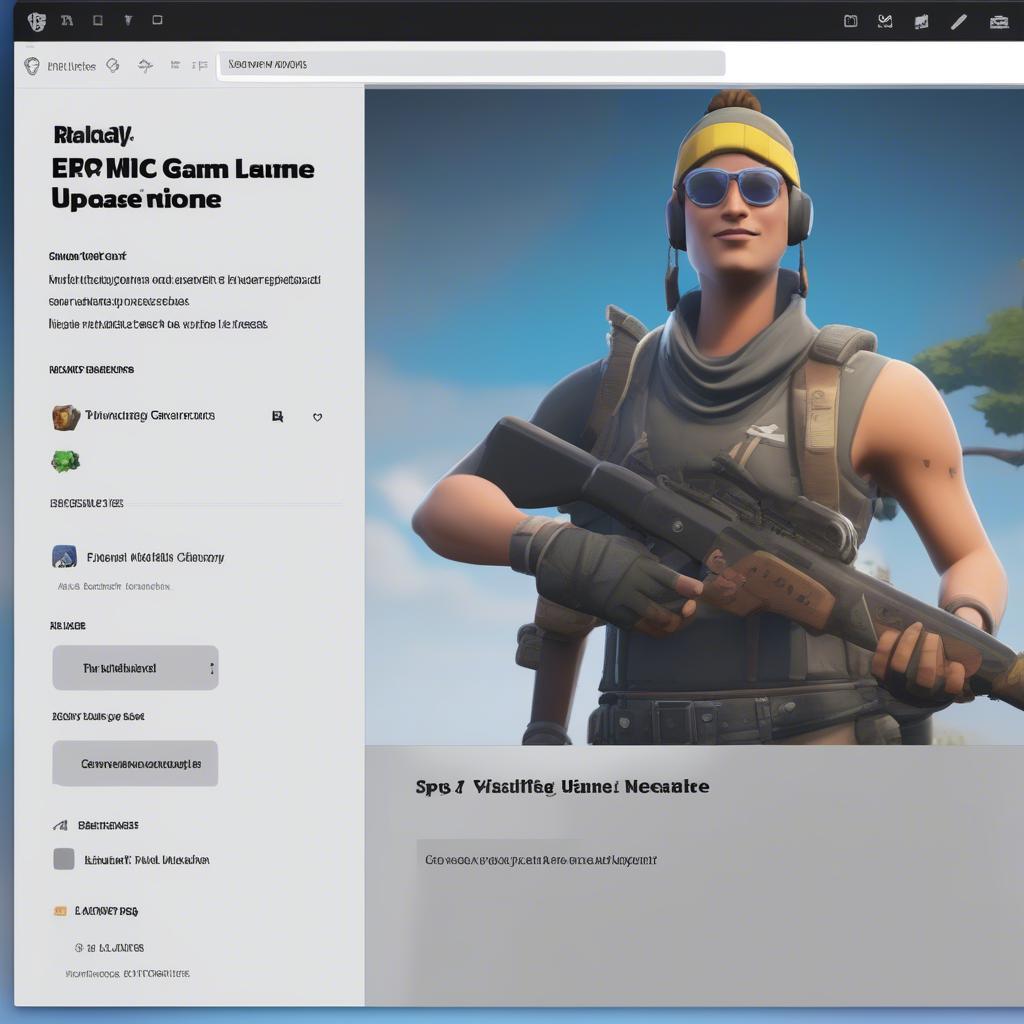Viewport: 1024px width, 1024px height.
Task: Select the marker pin icon in title bar
Action: coord(129,20)
